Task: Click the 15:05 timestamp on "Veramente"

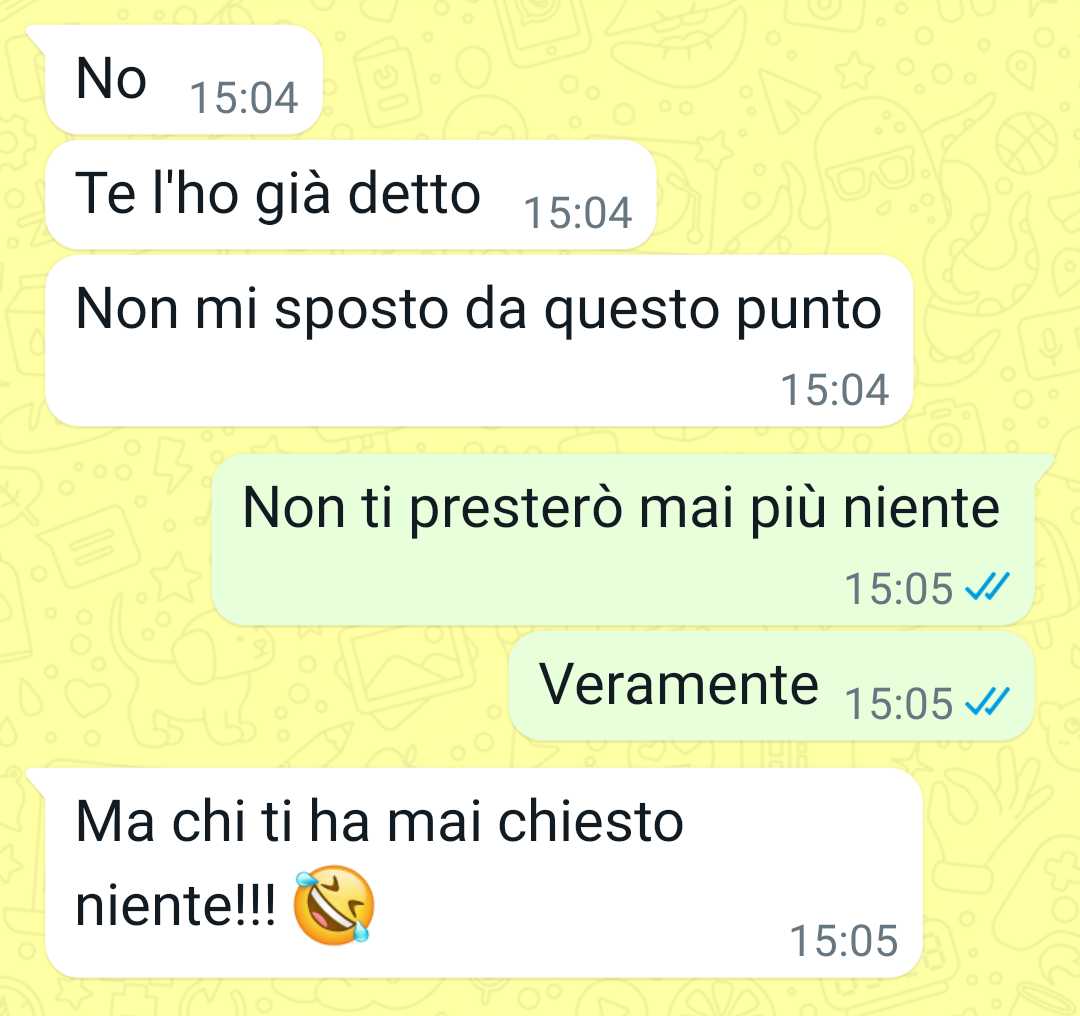Action: [x=898, y=704]
